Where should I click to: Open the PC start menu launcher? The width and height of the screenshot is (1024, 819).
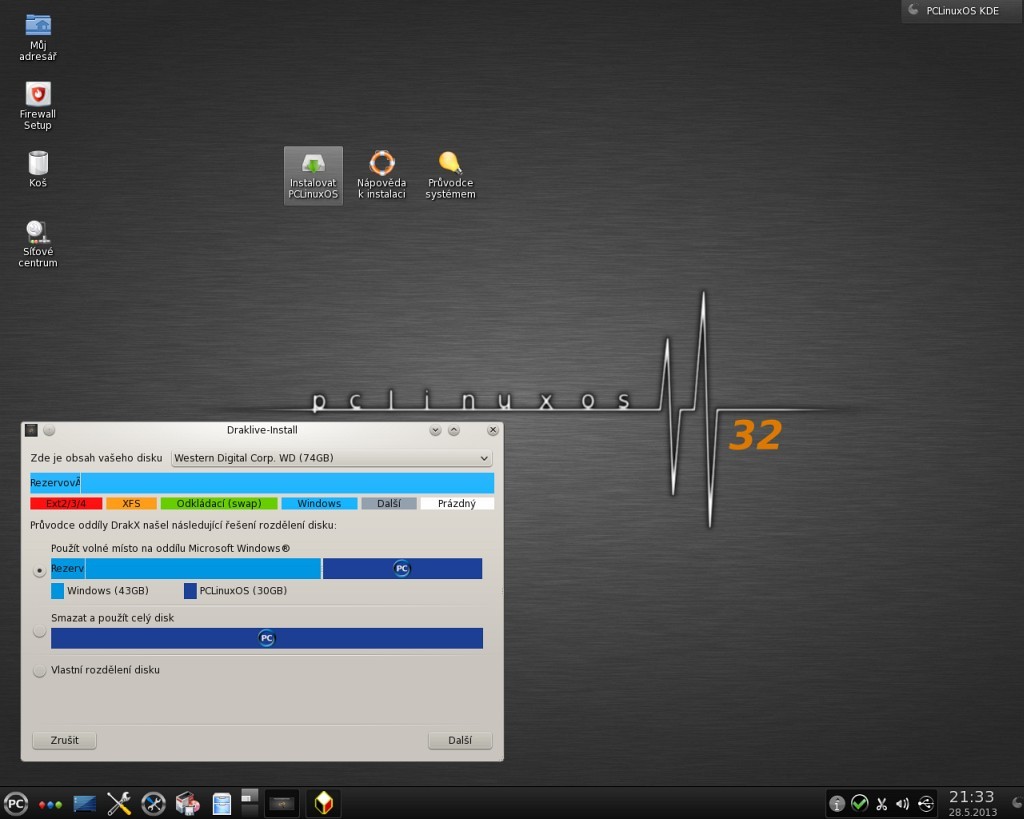[16, 803]
